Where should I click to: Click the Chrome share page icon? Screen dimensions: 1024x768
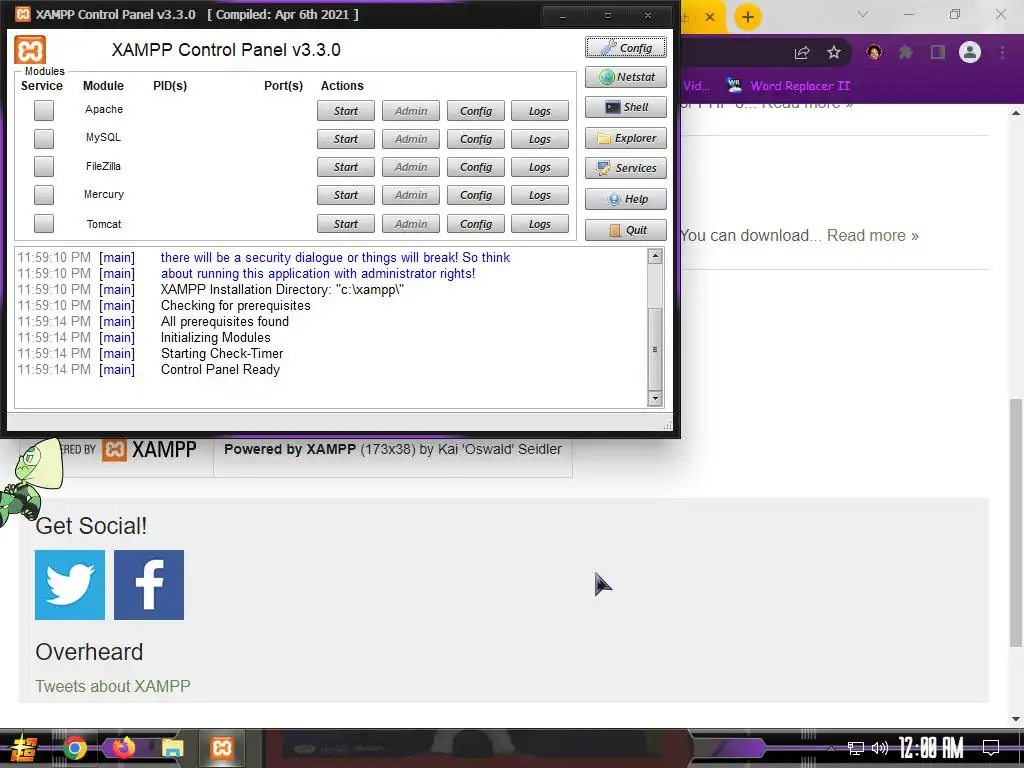pos(802,53)
